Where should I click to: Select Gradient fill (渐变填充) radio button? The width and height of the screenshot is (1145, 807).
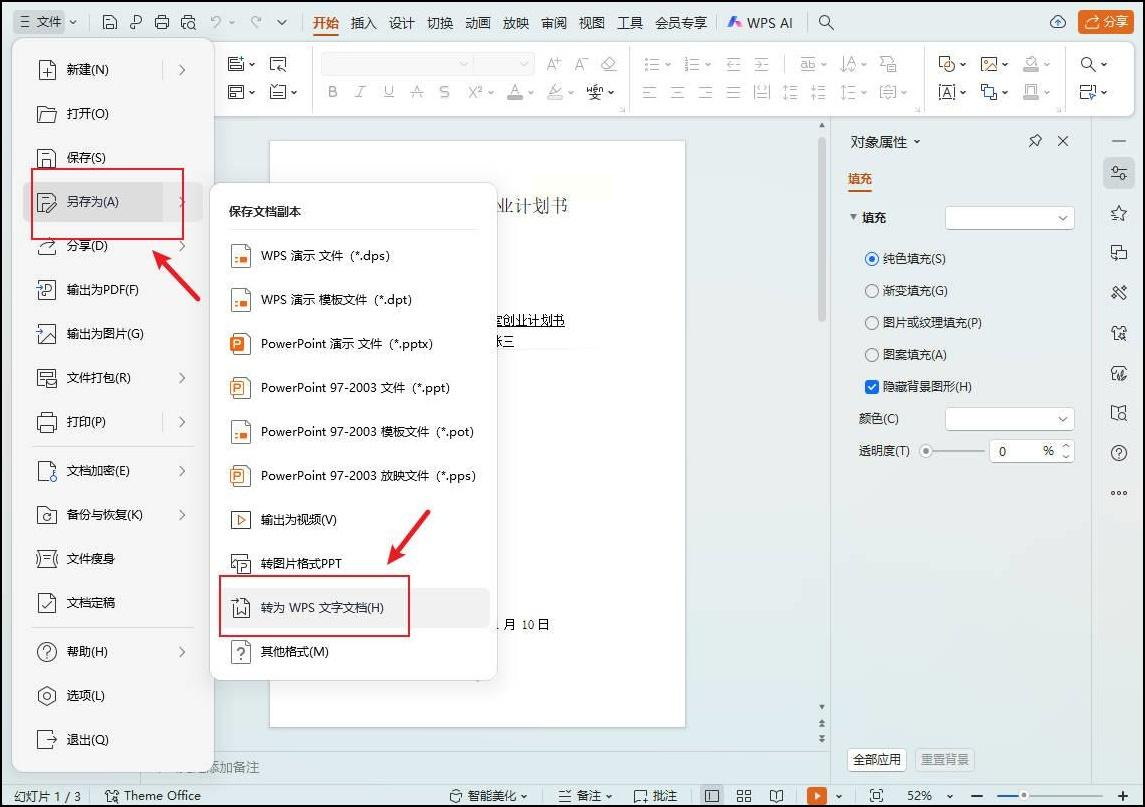(871, 291)
